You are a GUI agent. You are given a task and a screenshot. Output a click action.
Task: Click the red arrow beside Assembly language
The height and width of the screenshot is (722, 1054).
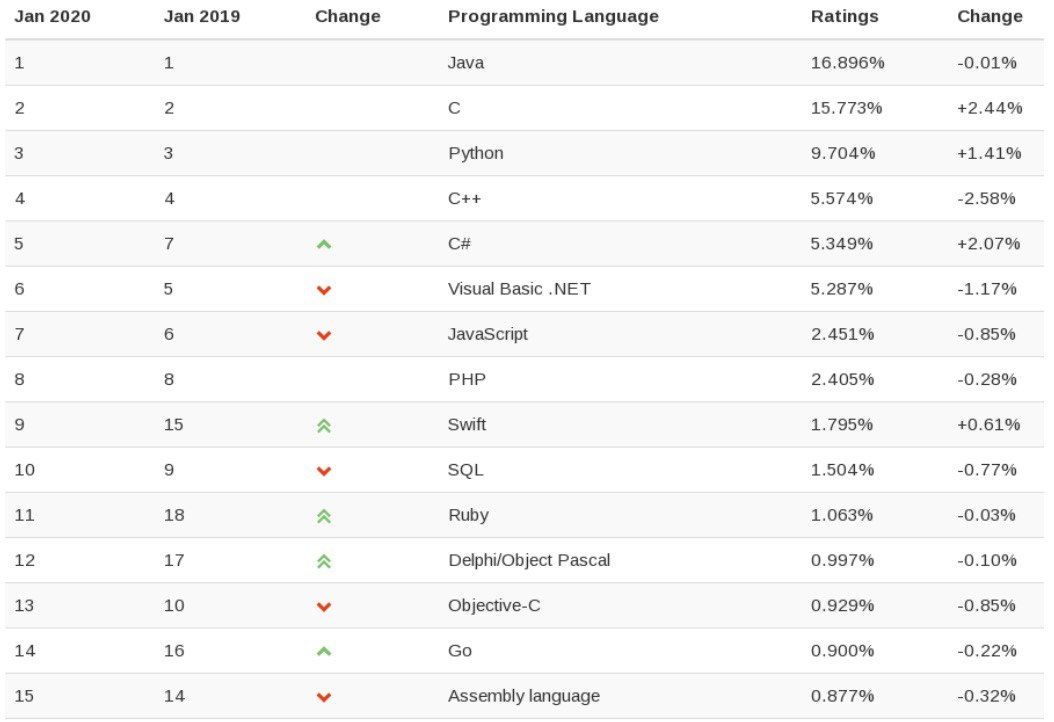click(323, 697)
